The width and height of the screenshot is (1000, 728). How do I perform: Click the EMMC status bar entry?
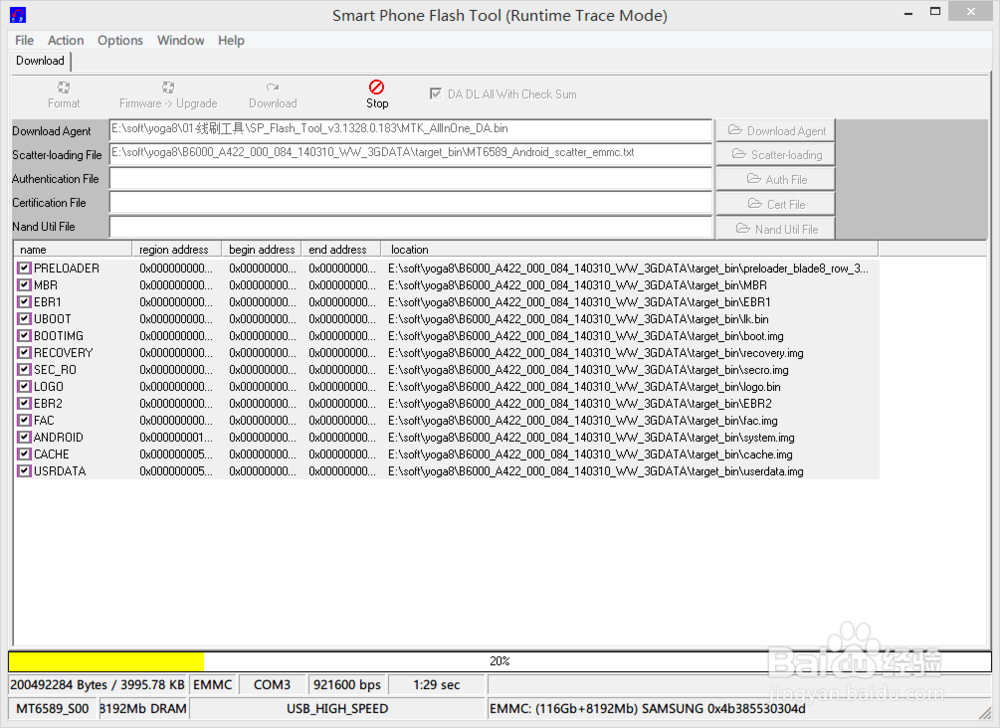click(212, 685)
